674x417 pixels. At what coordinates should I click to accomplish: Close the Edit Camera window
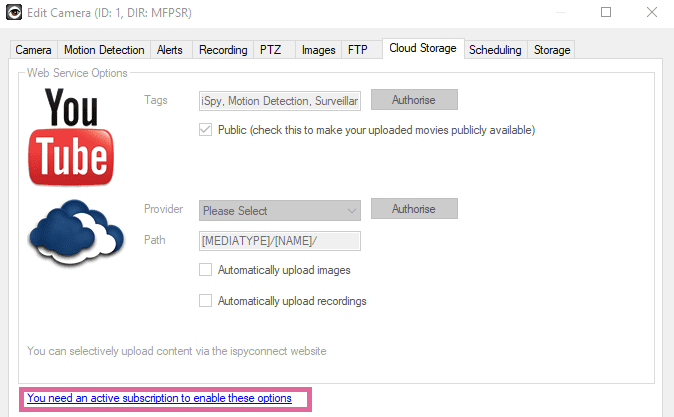click(x=652, y=12)
